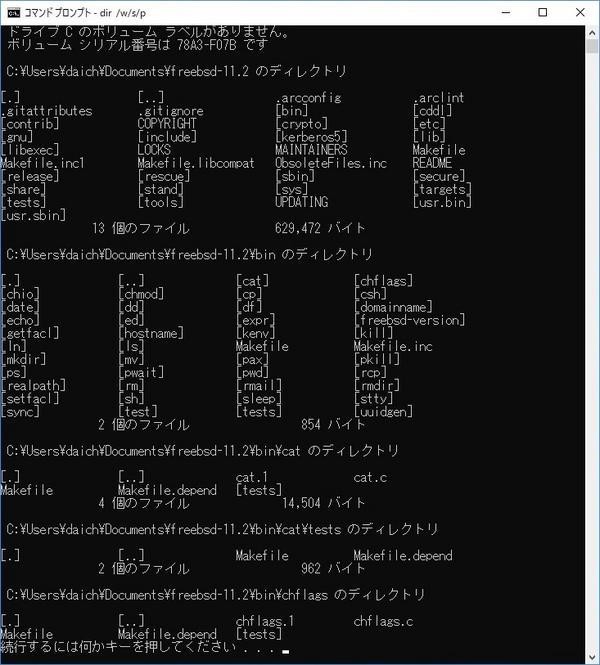Click the [stand] directory entry

(x=161, y=190)
